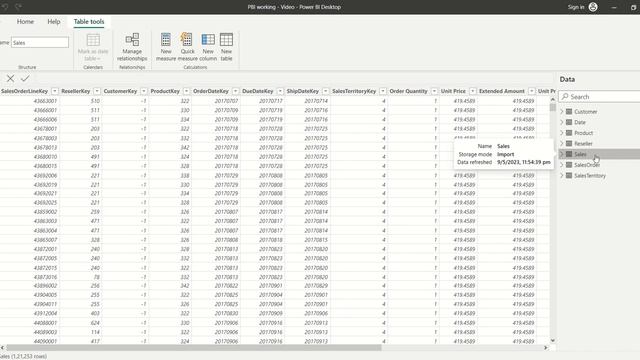Expand the Date table fields
The image size is (640, 360).
pyautogui.click(x=562, y=122)
